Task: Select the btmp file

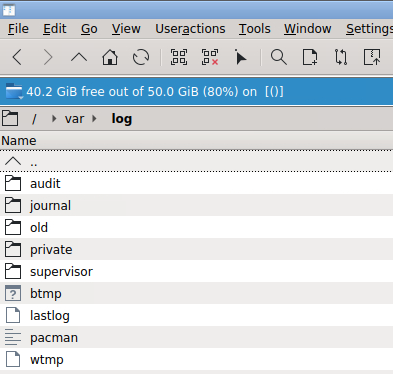Action: click(x=196, y=293)
